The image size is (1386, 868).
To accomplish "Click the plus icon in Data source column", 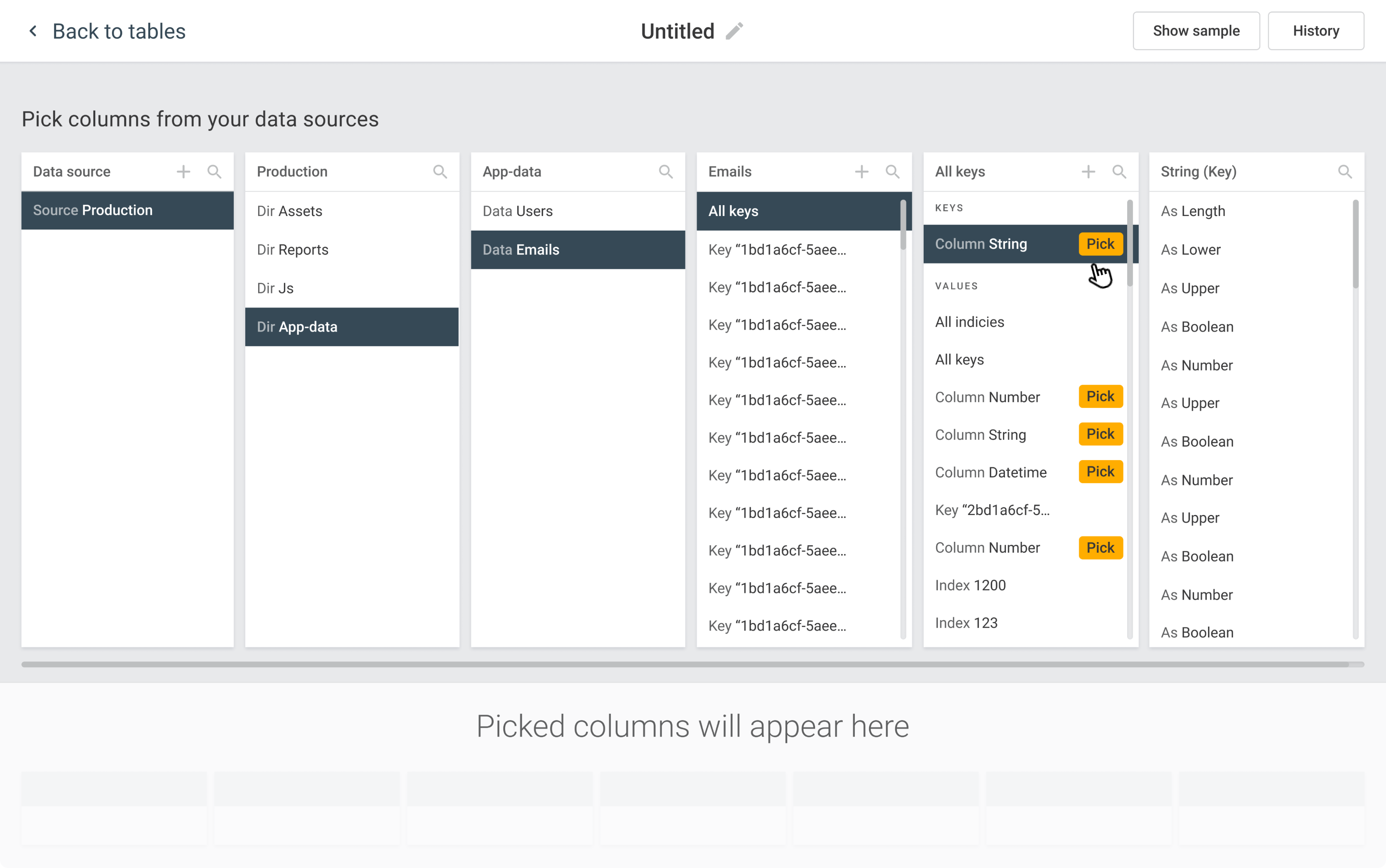I will 183,172.
